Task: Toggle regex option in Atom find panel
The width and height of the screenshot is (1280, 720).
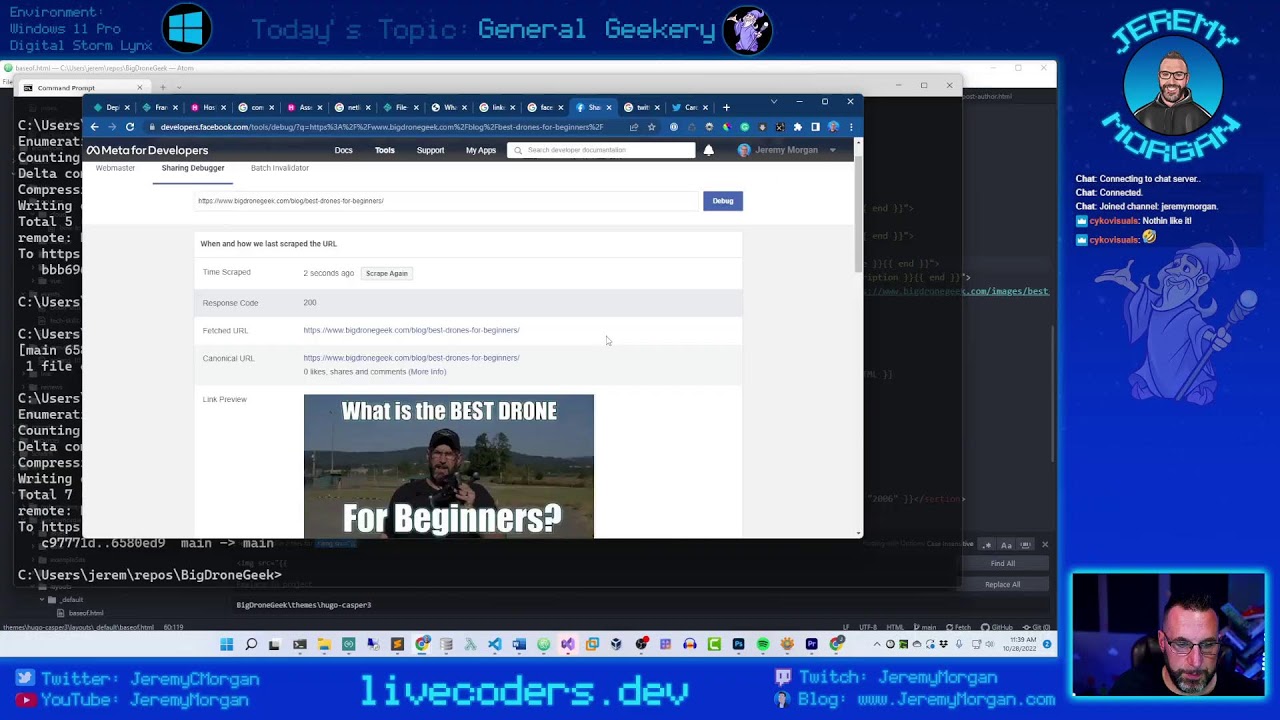Action: point(987,545)
